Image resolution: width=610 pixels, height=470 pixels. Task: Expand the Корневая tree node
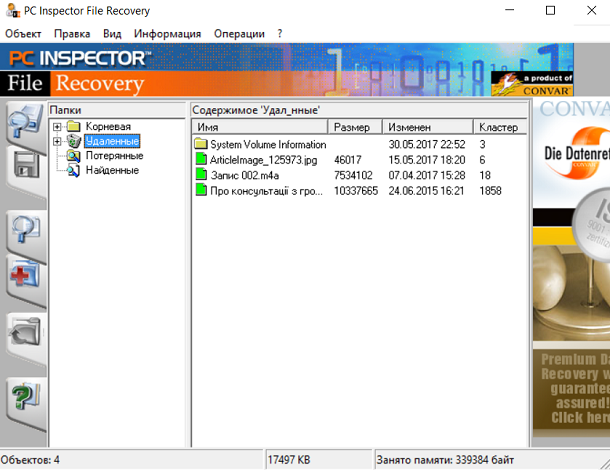(x=57, y=127)
